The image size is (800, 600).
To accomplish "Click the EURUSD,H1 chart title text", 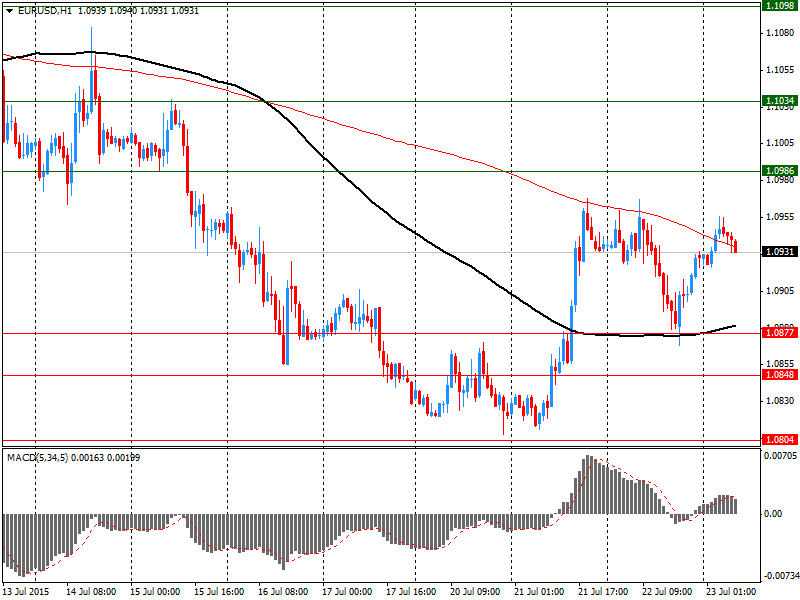I will coord(44,11).
